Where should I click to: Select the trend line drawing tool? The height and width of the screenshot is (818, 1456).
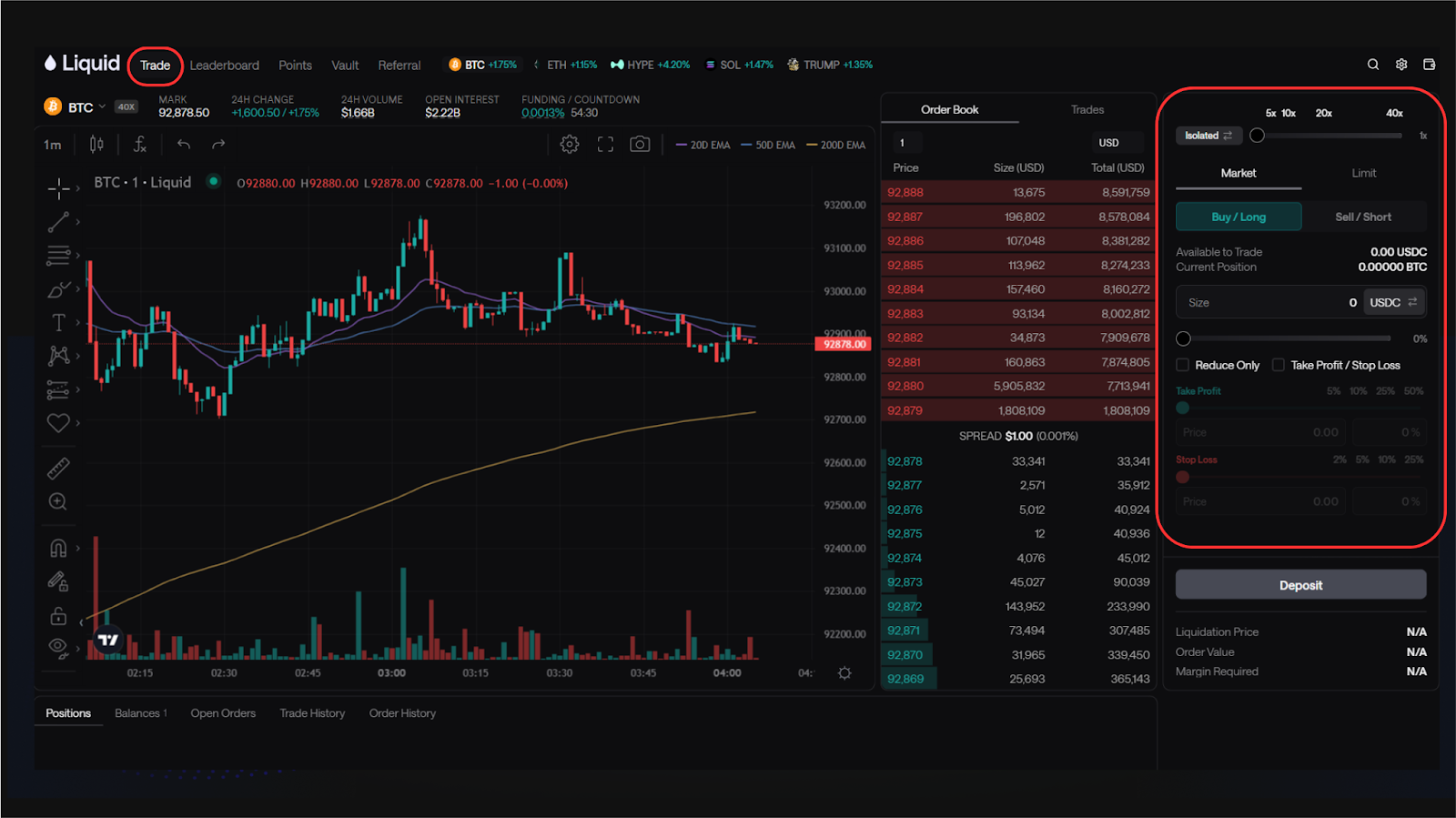(x=58, y=221)
